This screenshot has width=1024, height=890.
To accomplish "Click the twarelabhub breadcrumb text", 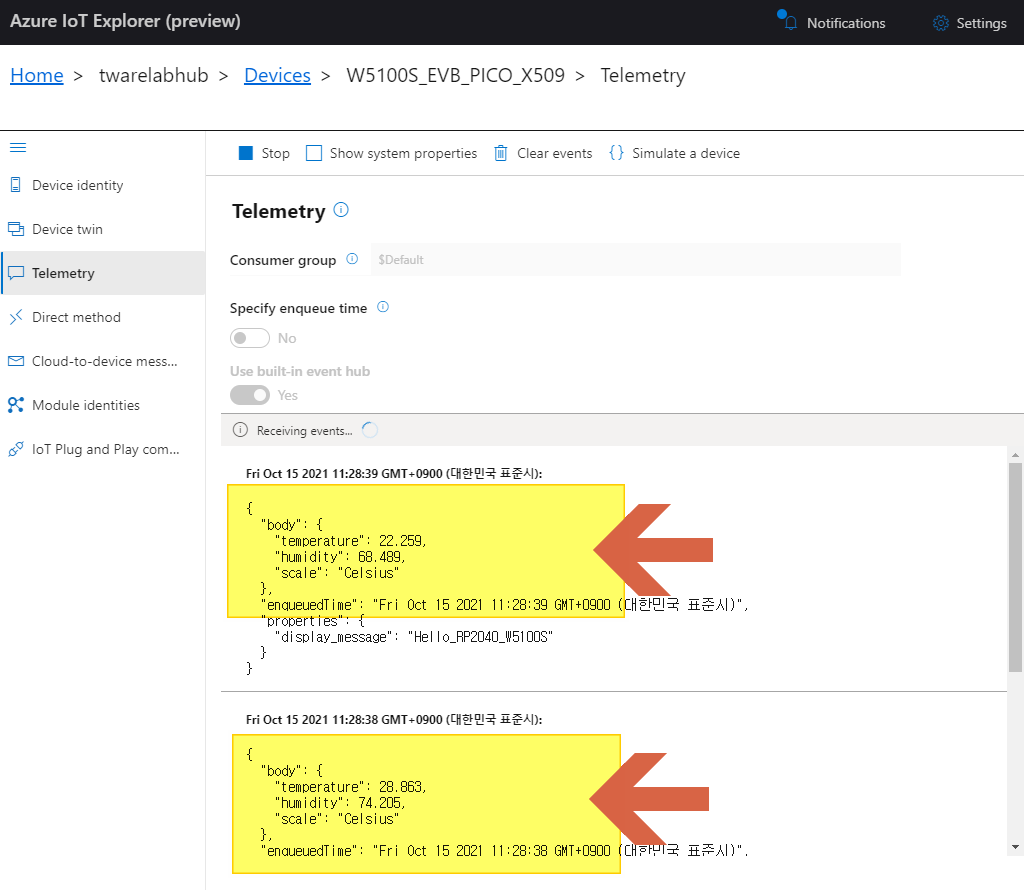I will point(153,75).
